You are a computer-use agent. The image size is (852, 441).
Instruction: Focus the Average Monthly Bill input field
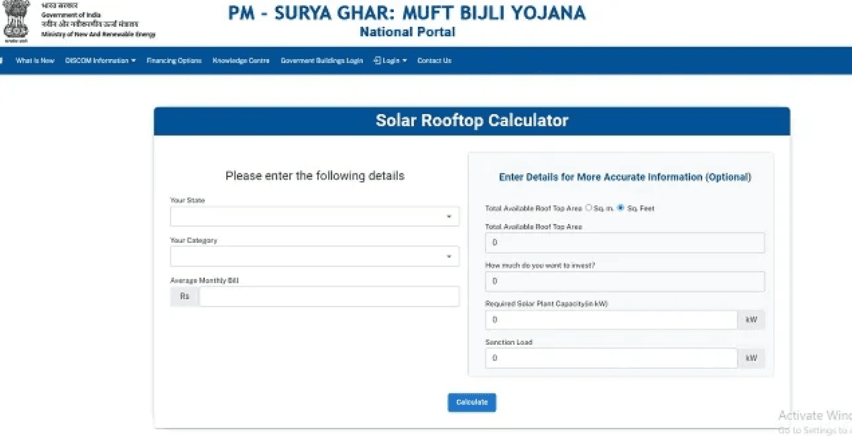pyautogui.click(x=329, y=297)
